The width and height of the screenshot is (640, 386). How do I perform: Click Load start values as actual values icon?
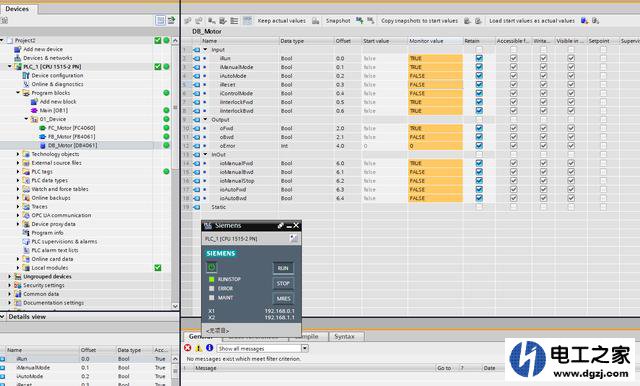click(x=478, y=21)
